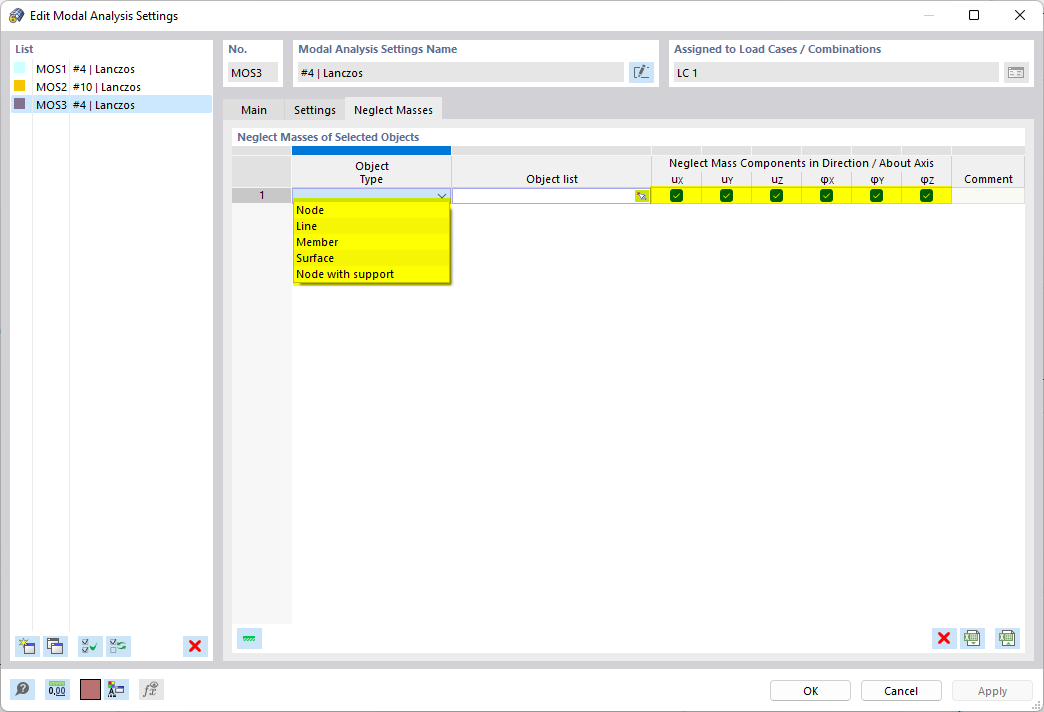The width and height of the screenshot is (1044, 712).
Task: Click the fx formula icon
Action: [x=151, y=689]
